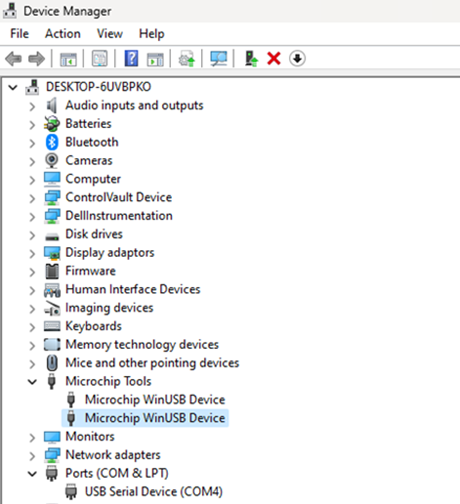Image resolution: width=460 pixels, height=504 pixels.
Task: Expand the Network adapters category
Action: (x=32, y=456)
